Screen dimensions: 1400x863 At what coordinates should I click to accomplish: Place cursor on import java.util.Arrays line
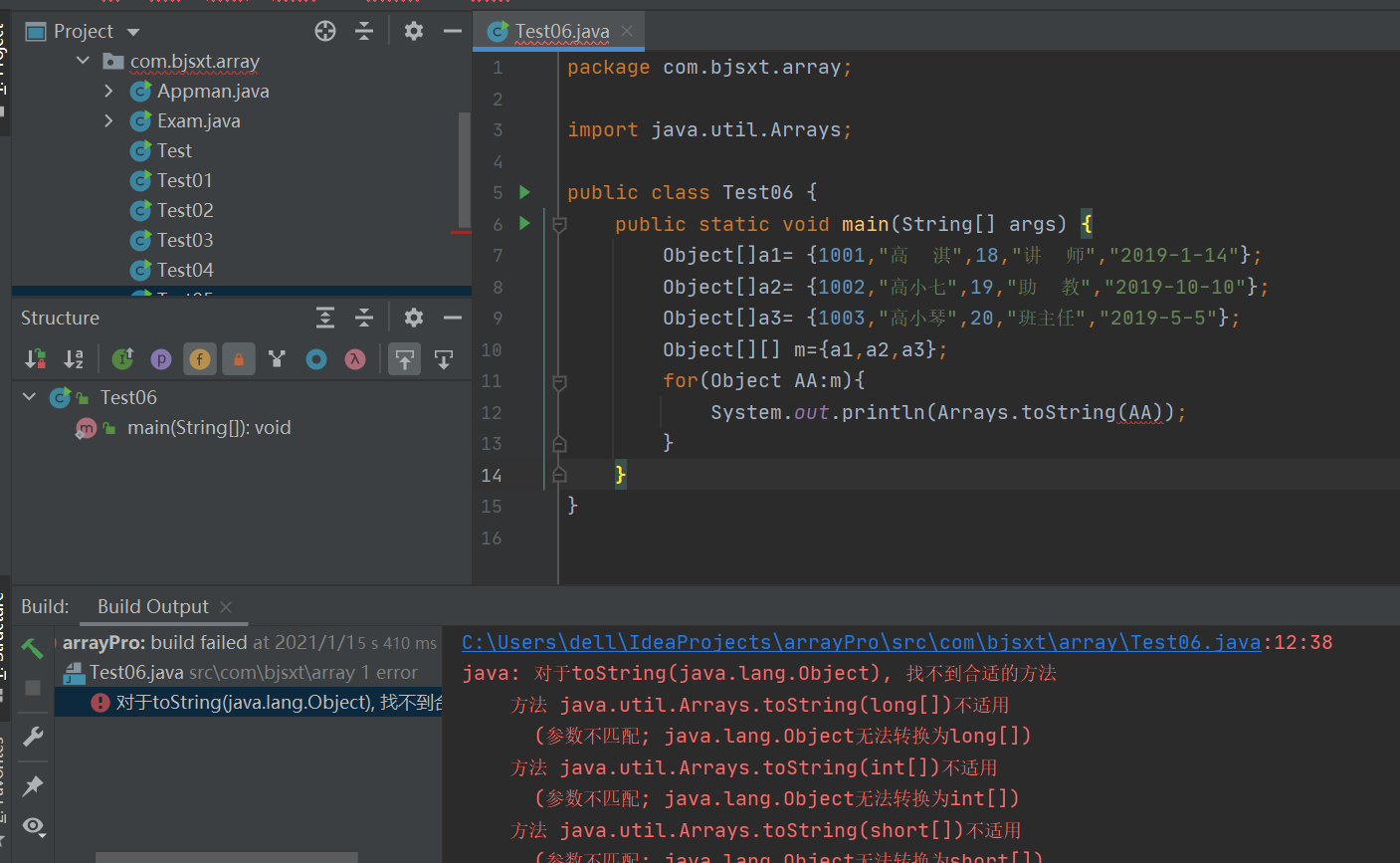(x=709, y=129)
